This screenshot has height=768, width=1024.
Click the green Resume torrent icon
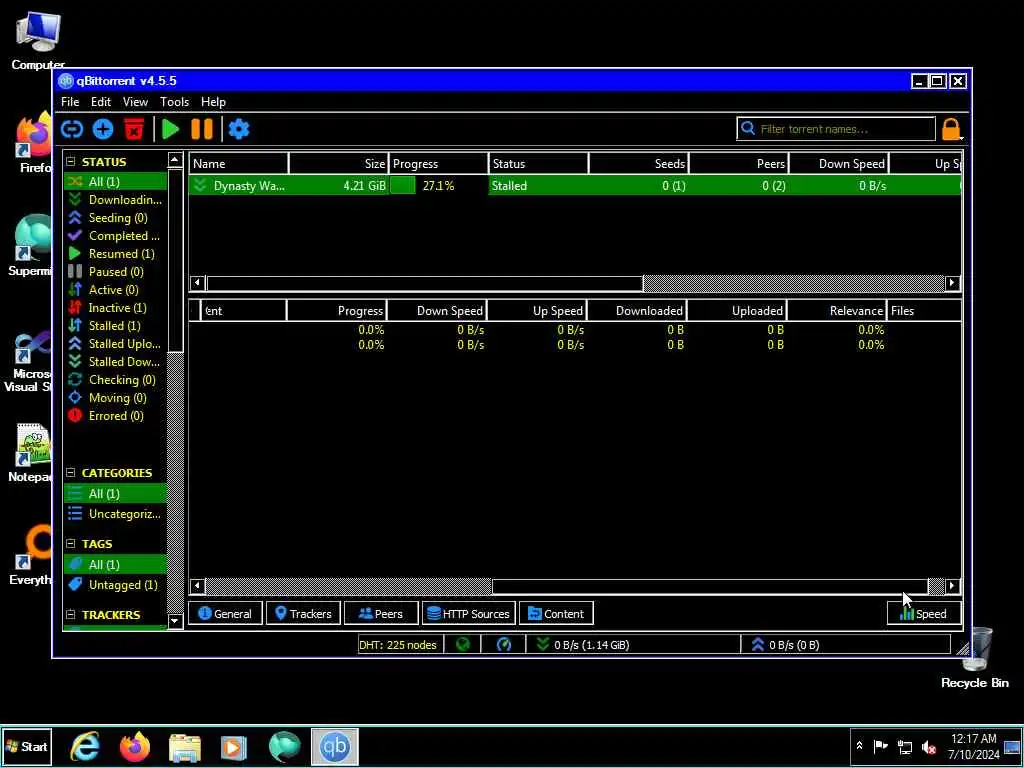[170, 129]
